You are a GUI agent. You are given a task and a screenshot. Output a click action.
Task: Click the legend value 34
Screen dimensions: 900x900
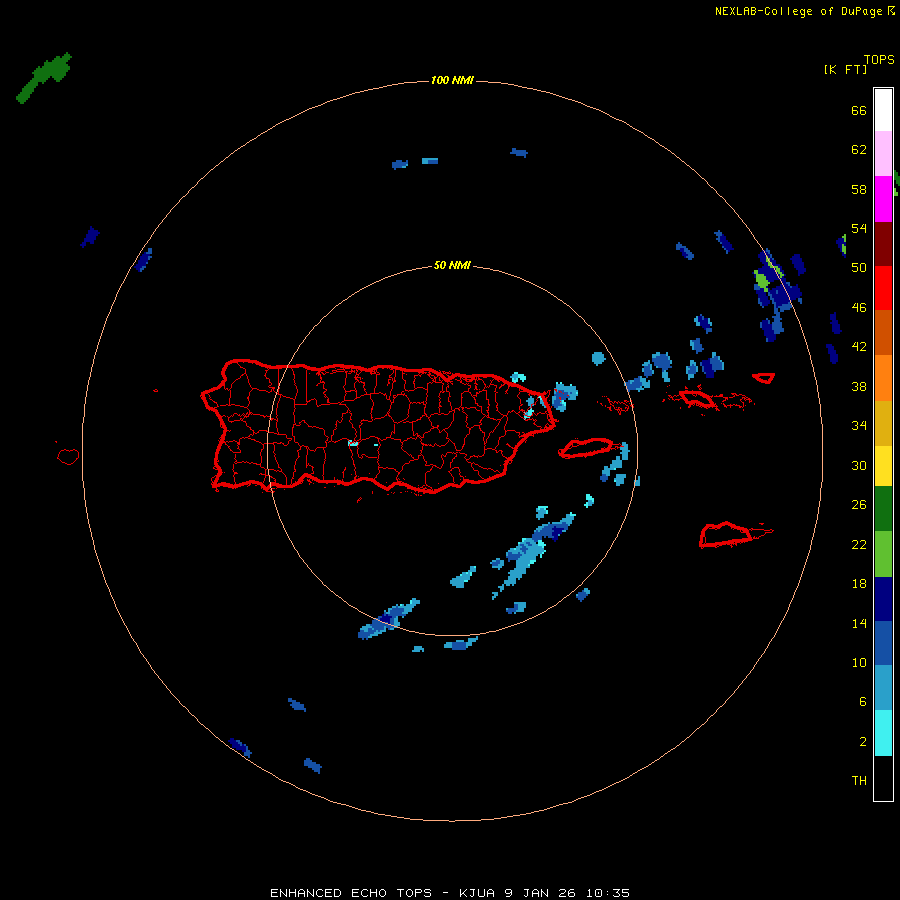[x=859, y=426]
